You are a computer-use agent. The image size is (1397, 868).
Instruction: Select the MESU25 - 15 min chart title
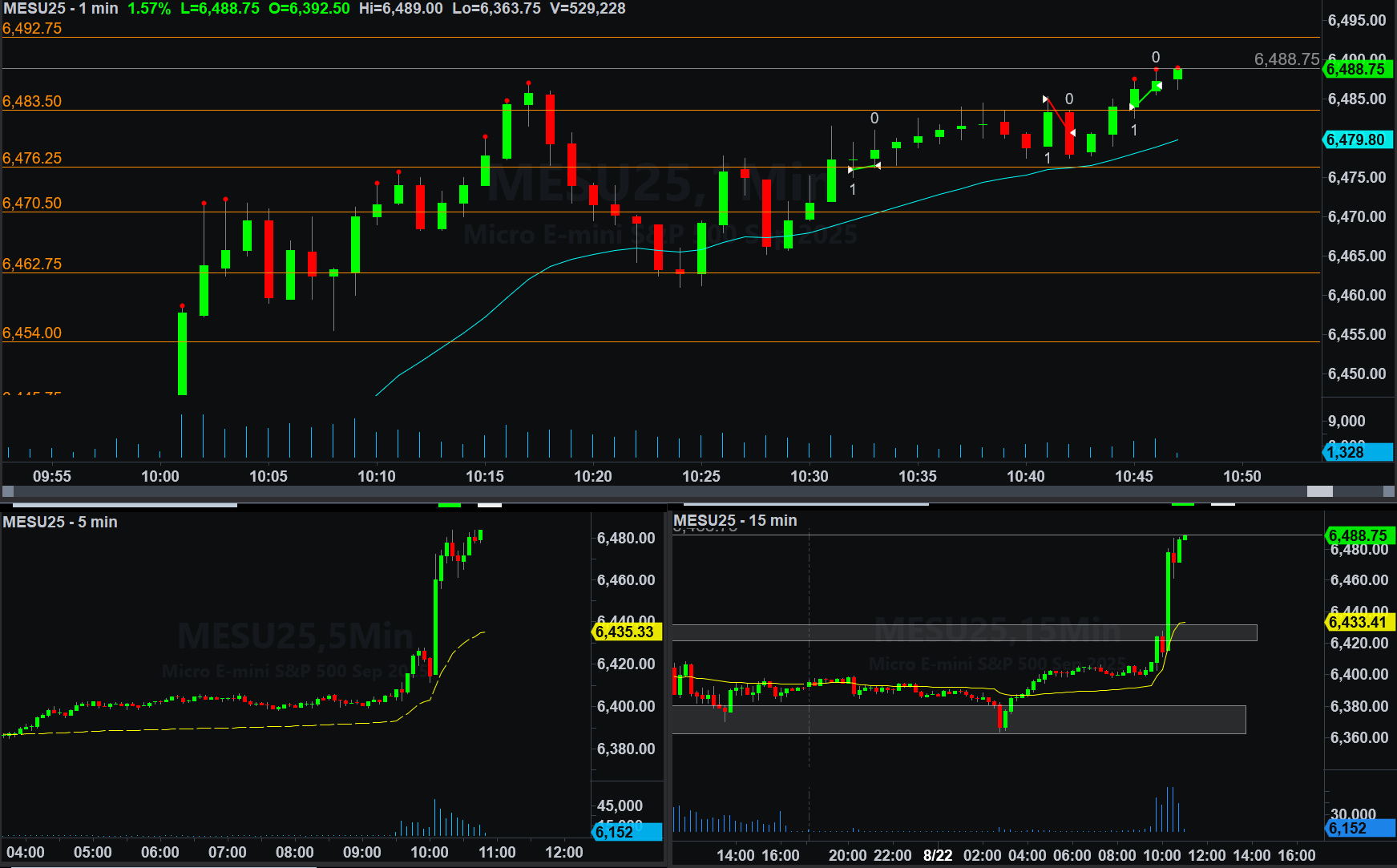click(735, 521)
